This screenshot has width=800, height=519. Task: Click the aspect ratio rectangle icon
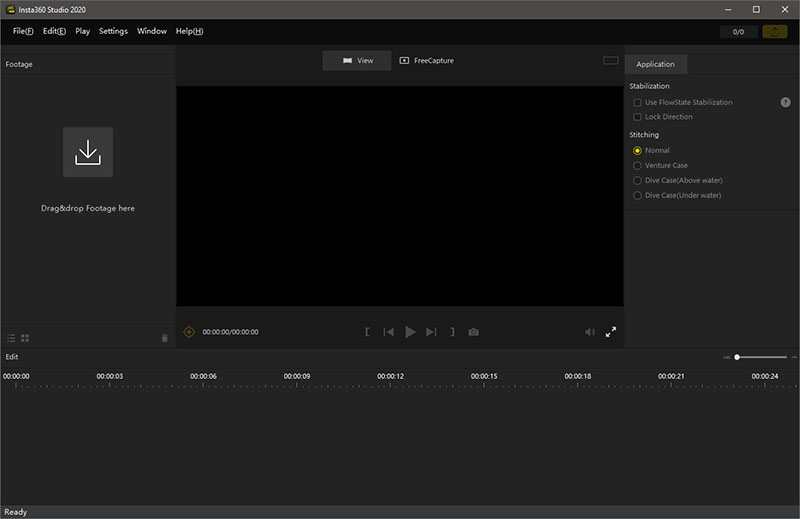point(611,60)
